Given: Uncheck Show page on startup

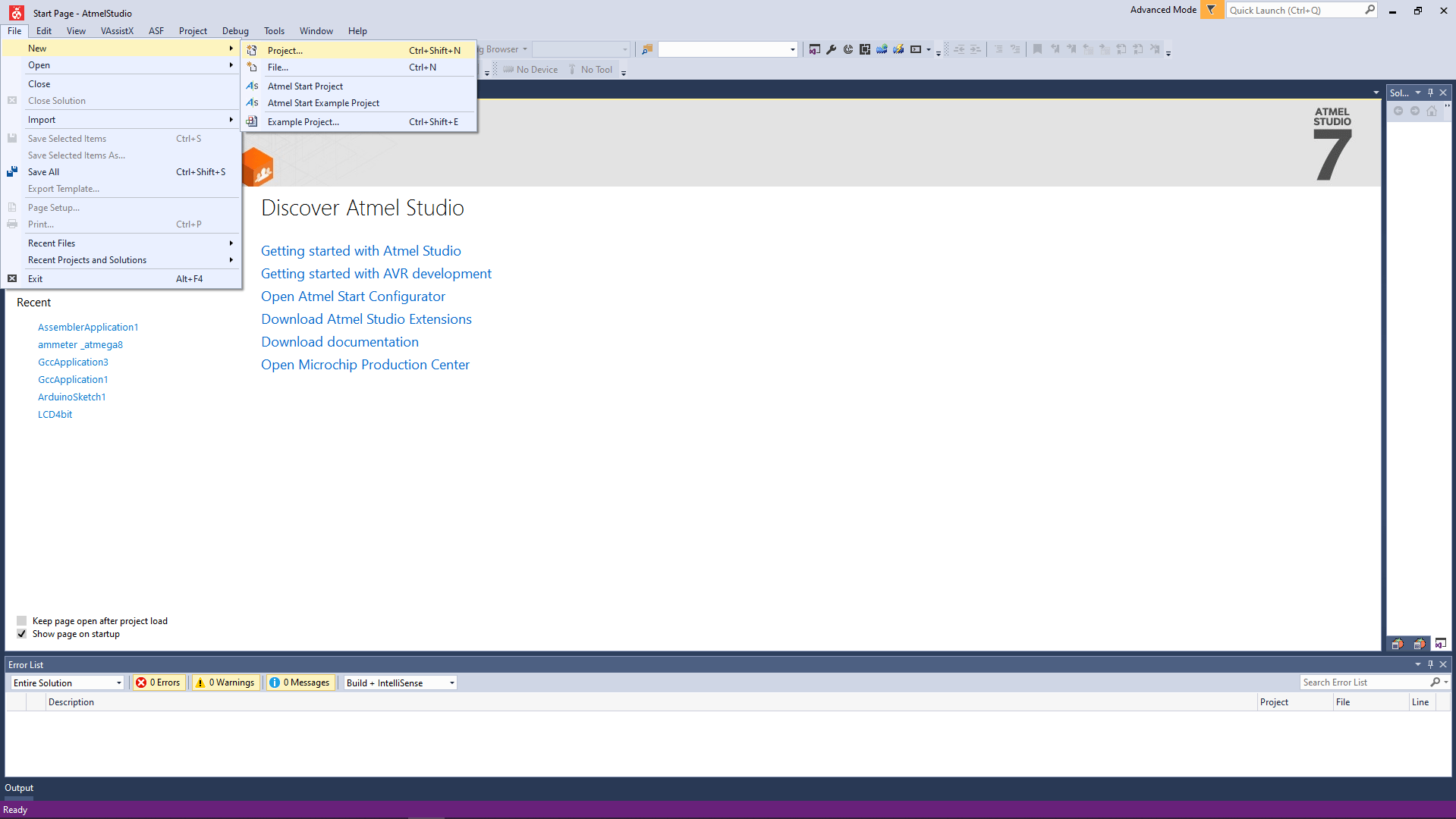Looking at the screenshot, I should coord(22,634).
